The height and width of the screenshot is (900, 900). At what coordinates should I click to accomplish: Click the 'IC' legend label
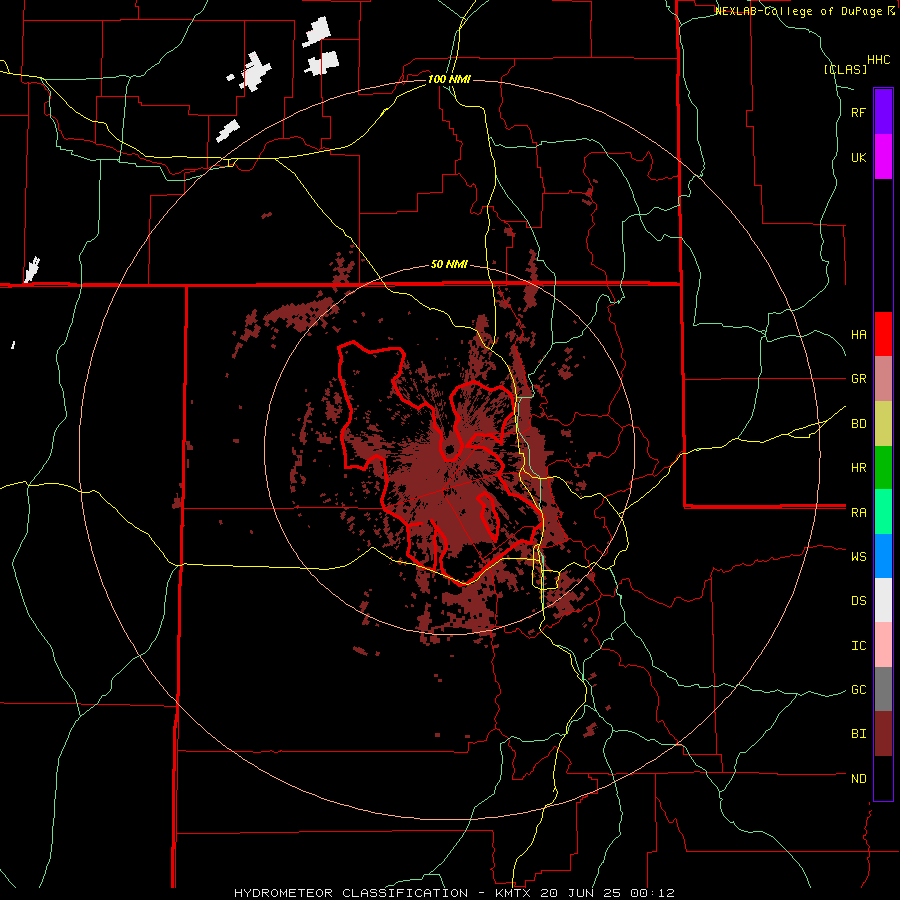tap(858, 646)
